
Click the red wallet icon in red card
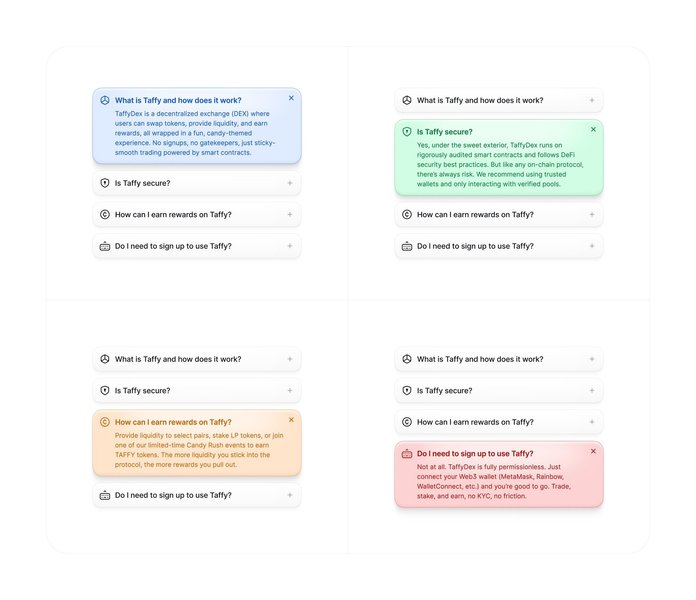pos(407,454)
